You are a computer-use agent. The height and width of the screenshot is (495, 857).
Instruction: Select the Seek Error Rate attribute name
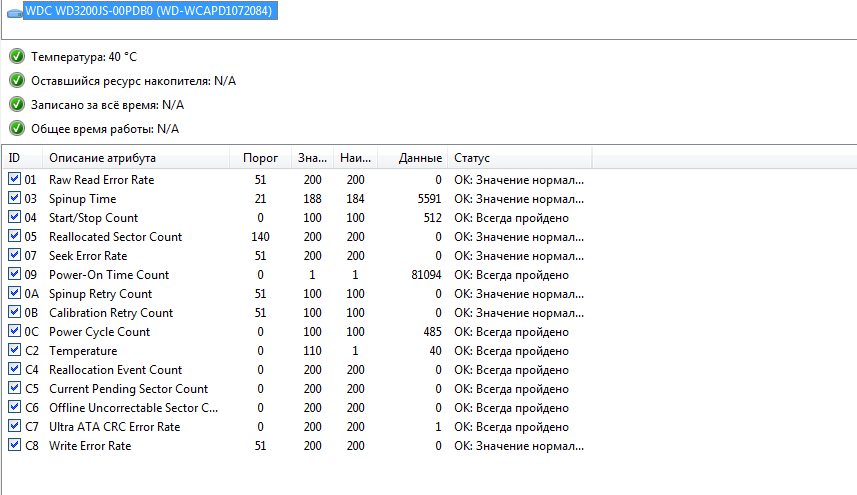pyautogui.click(x=88, y=256)
